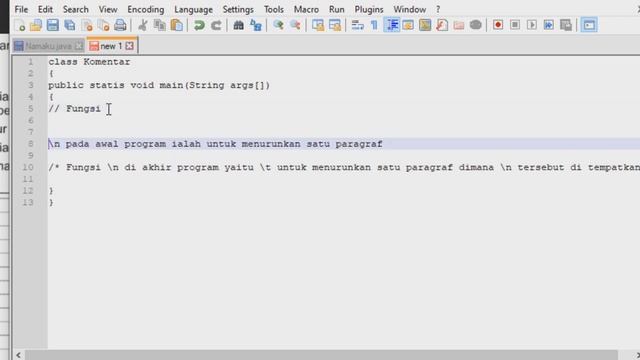Viewport: 640px width, 360px height.
Task: Place cursor after '// Fungsi'
Action: pos(101,109)
